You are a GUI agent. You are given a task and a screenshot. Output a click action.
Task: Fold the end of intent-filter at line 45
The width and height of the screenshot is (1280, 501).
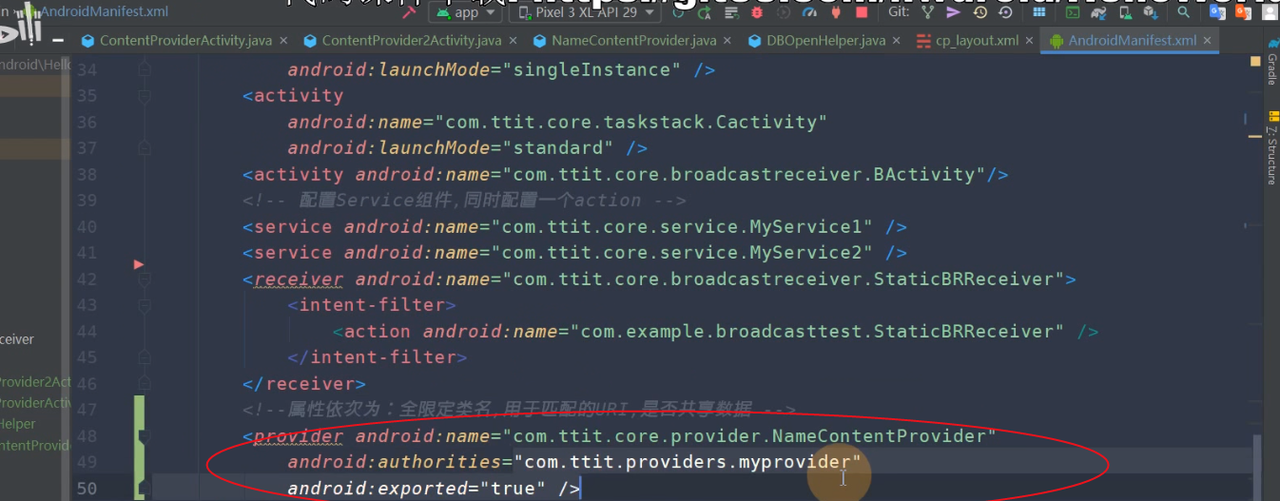pyautogui.click(x=144, y=357)
